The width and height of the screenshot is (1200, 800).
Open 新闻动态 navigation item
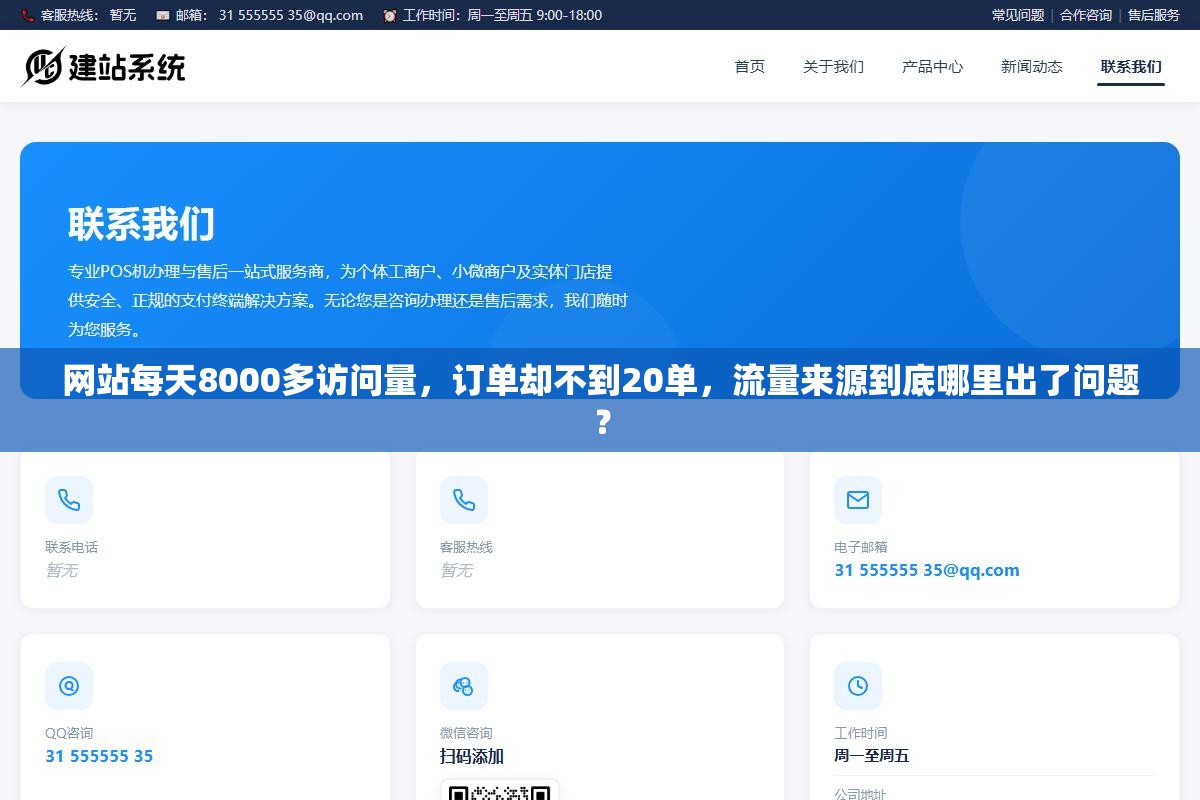1031,67
